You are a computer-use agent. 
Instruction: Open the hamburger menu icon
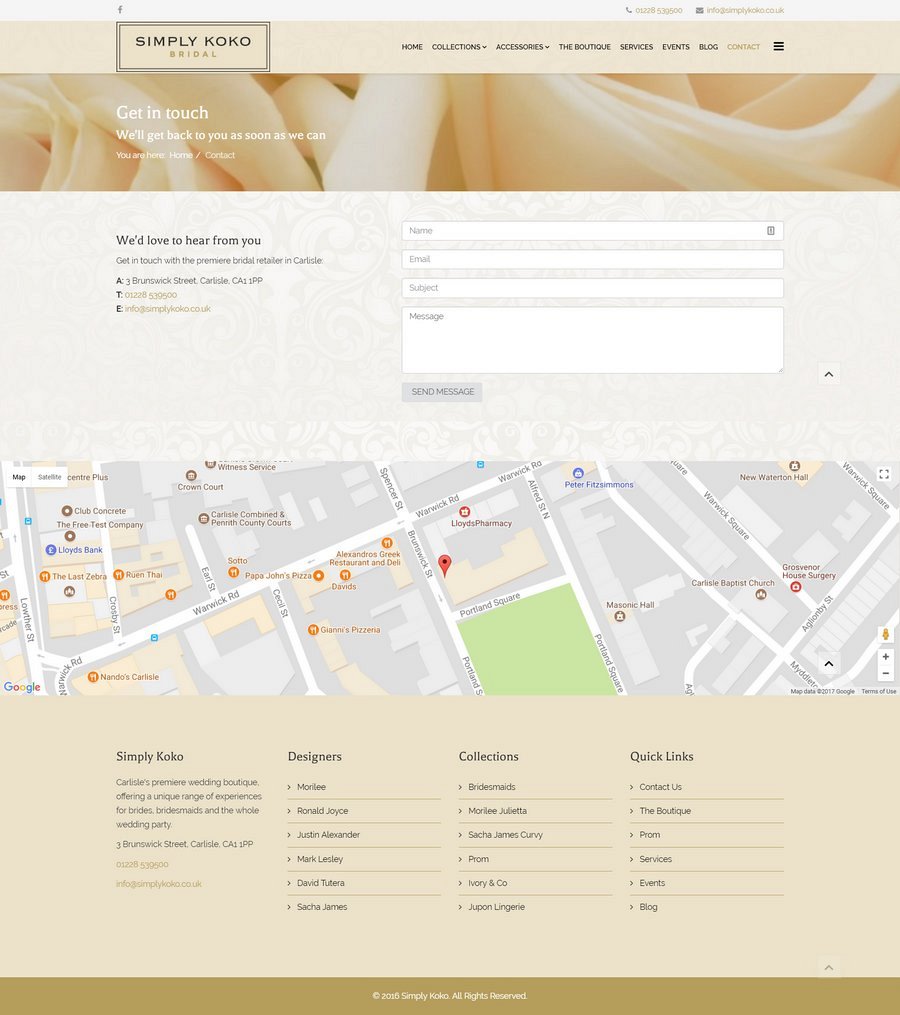778,46
